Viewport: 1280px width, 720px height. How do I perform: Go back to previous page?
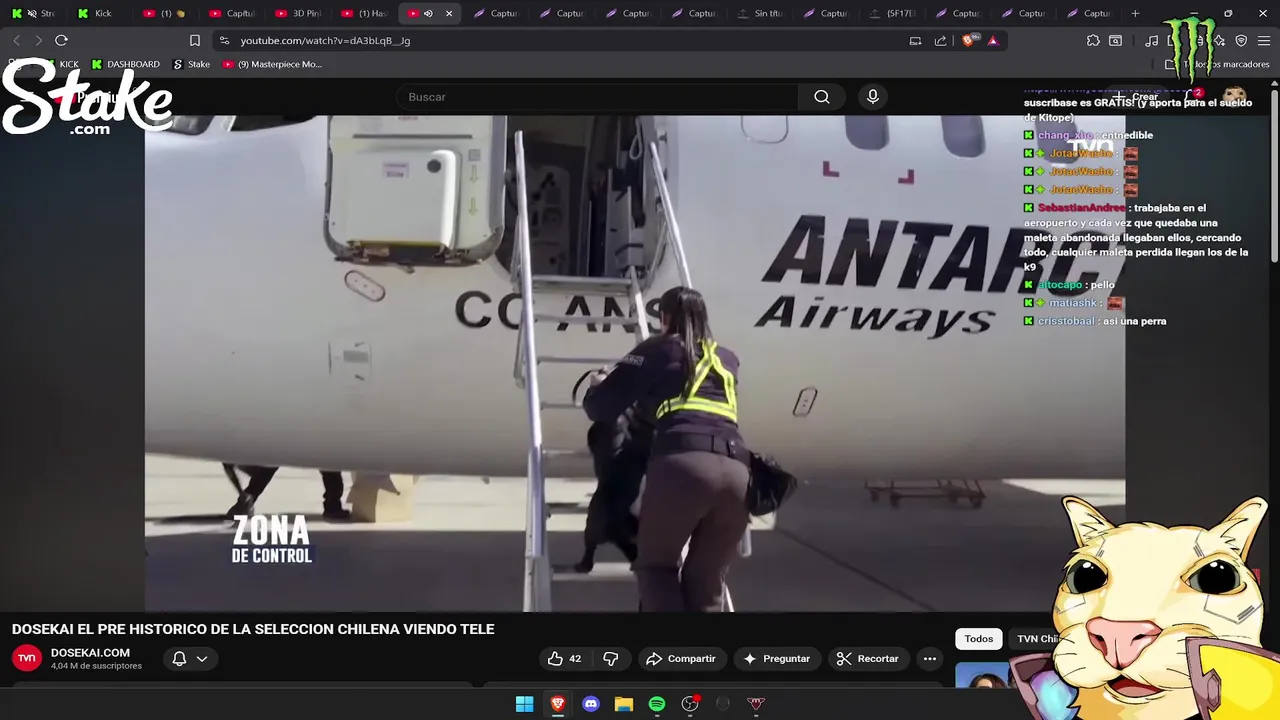[x=16, y=40]
